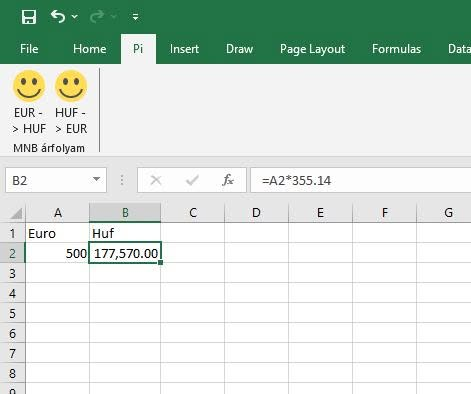Run the HUF -> EUR smiley button

pos(71,102)
